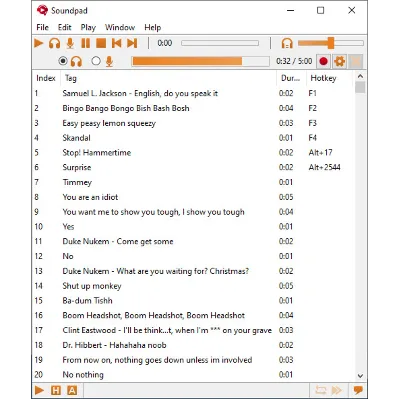Click the scroll down arrow of the sound list
This screenshot has width=400, height=400.
point(360,376)
